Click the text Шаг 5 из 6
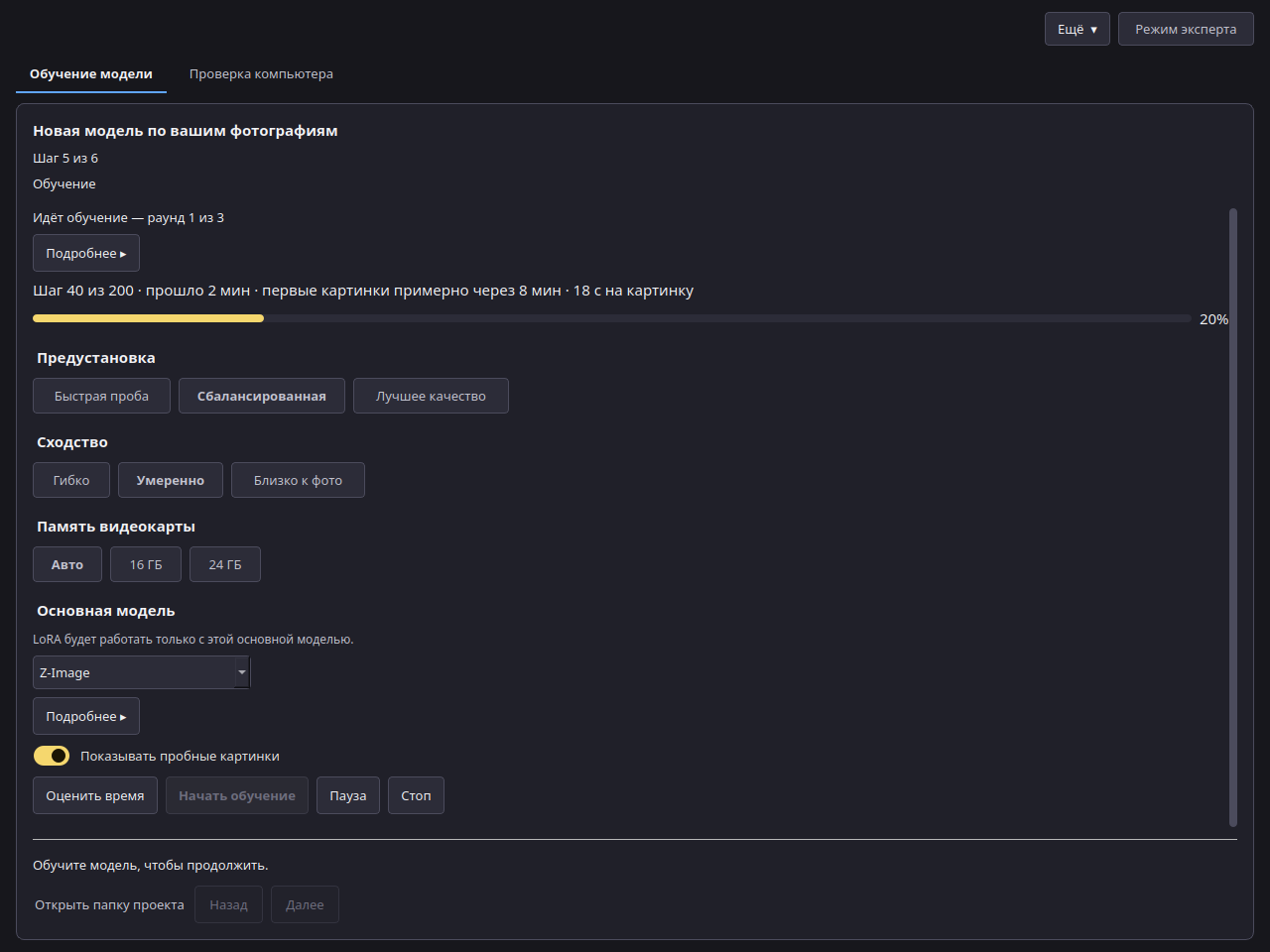Screen dimensions: 1270x952 point(65,158)
